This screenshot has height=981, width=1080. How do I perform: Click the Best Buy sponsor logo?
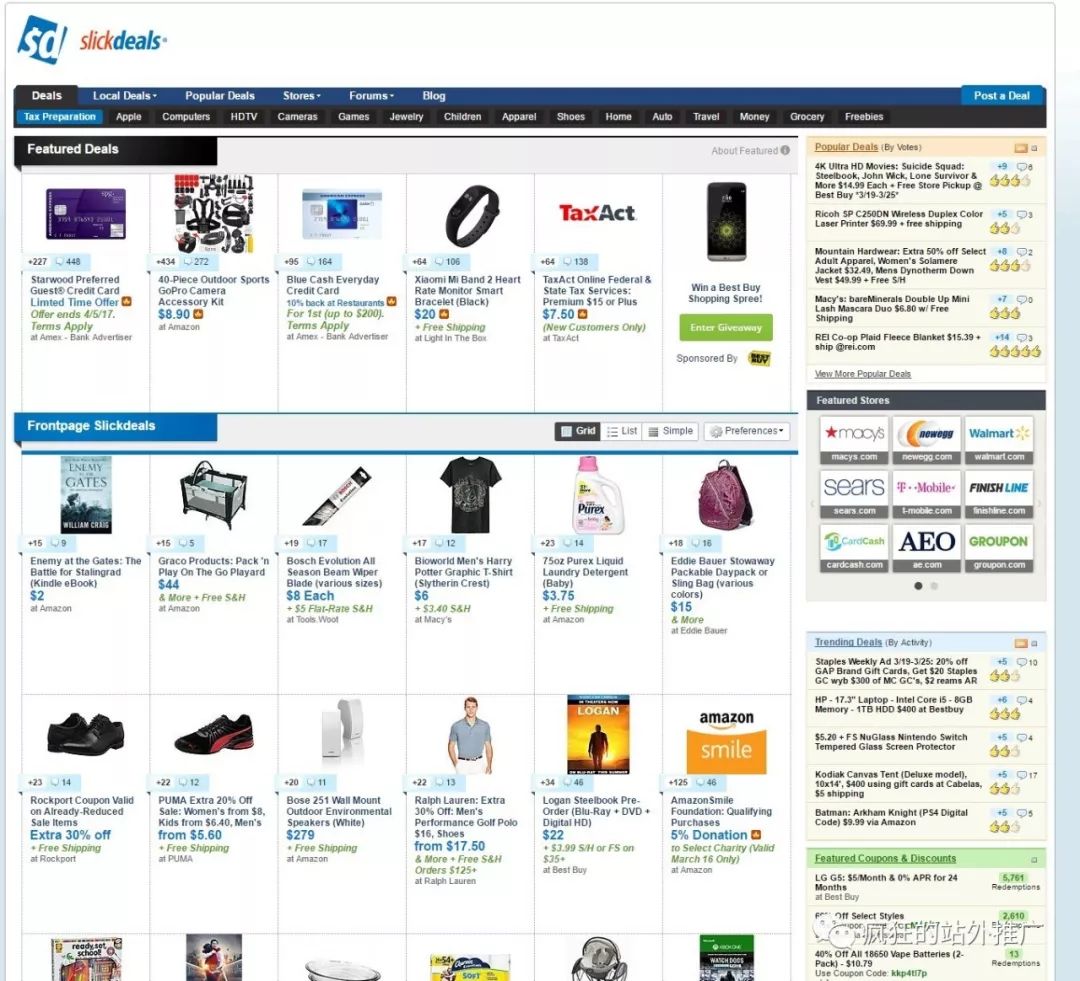click(x=759, y=358)
